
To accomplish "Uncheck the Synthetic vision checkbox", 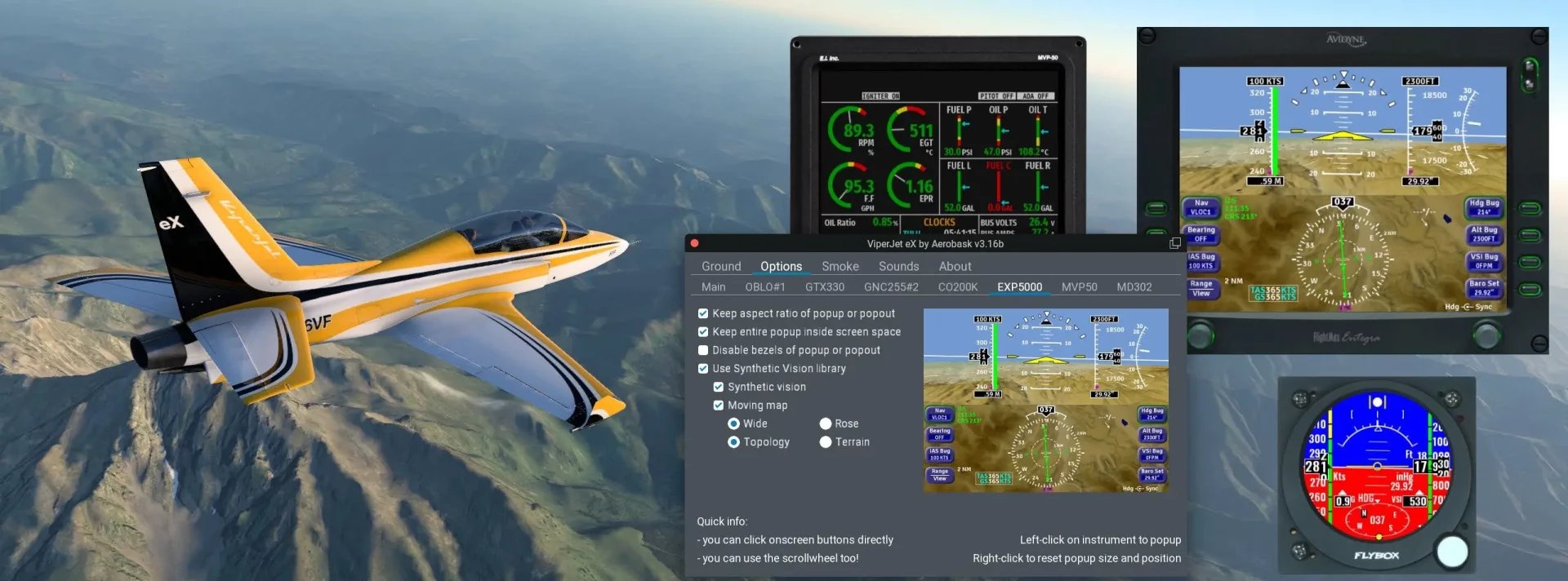I will point(719,387).
